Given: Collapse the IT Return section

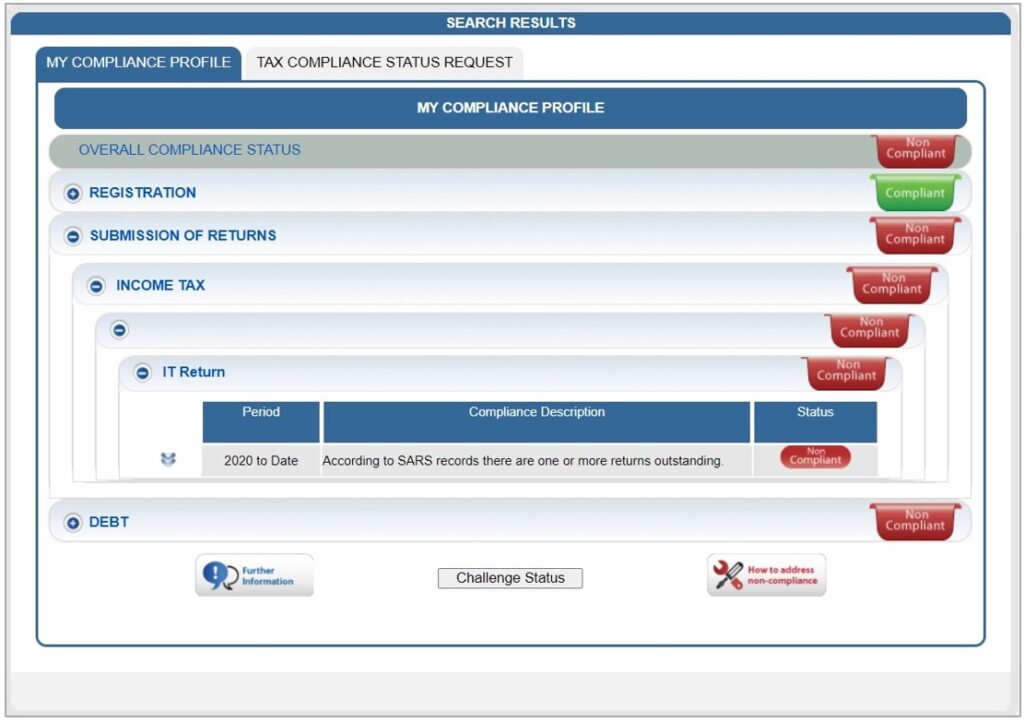Looking at the screenshot, I should (x=142, y=373).
